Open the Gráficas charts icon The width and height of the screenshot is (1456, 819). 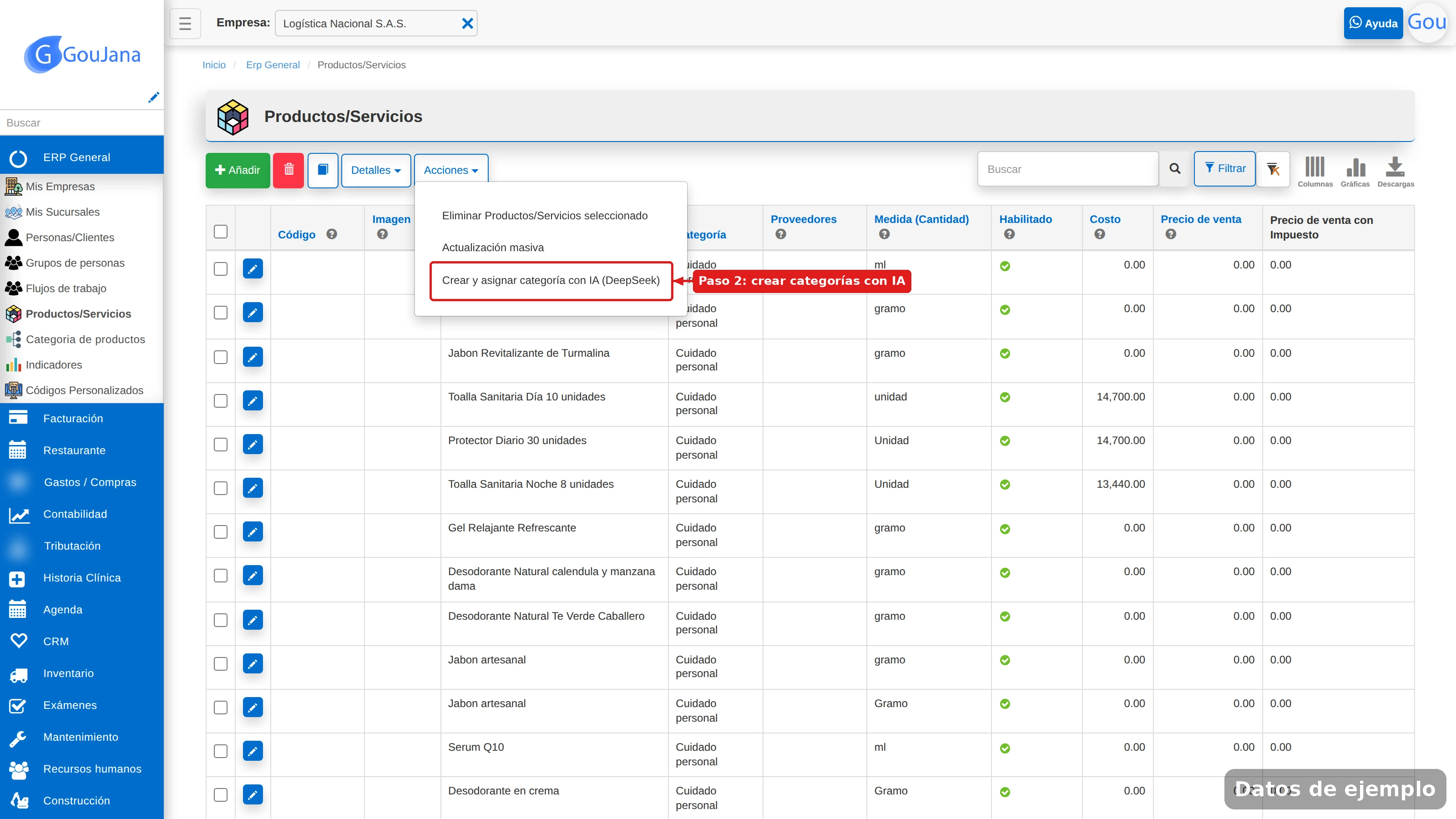pyautogui.click(x=1355, y=172)
